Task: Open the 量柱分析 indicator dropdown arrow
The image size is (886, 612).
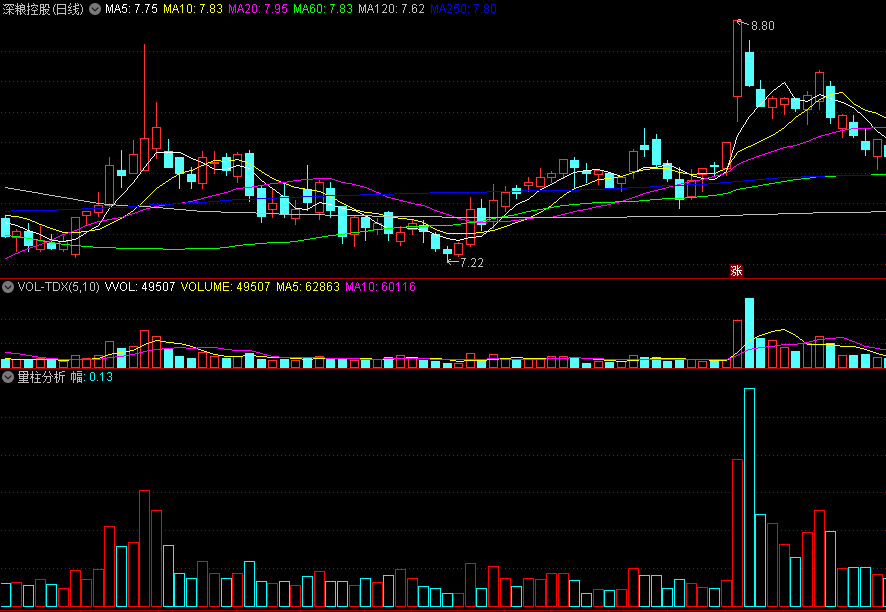Action: (x=8, y=377)
